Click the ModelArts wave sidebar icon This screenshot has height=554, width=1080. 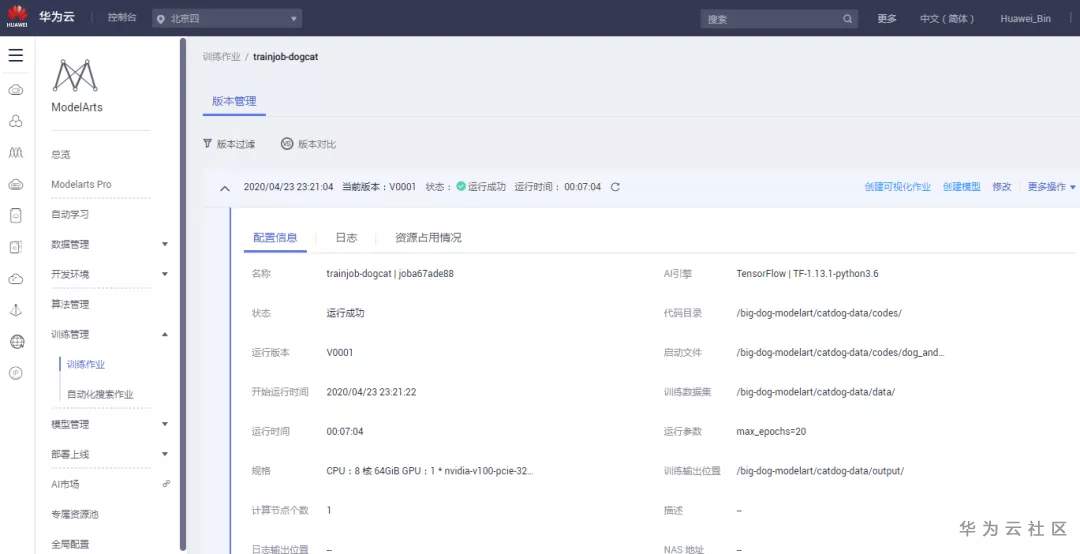coord(16,152)
